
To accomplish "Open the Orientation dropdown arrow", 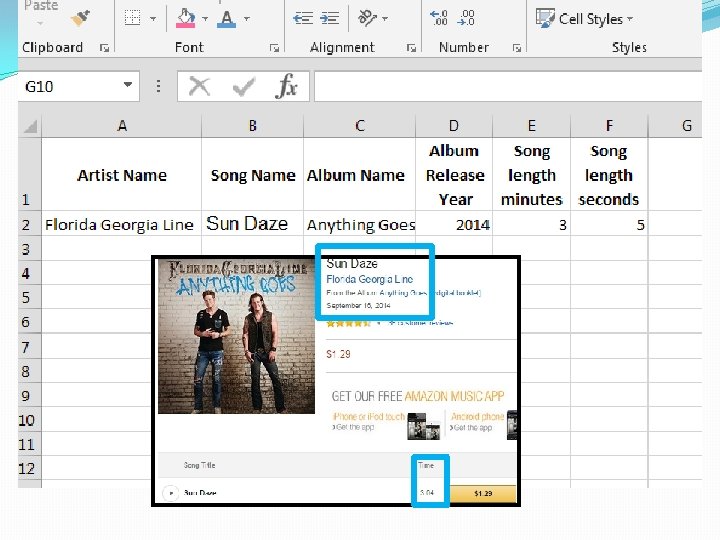I will [385, 19].
